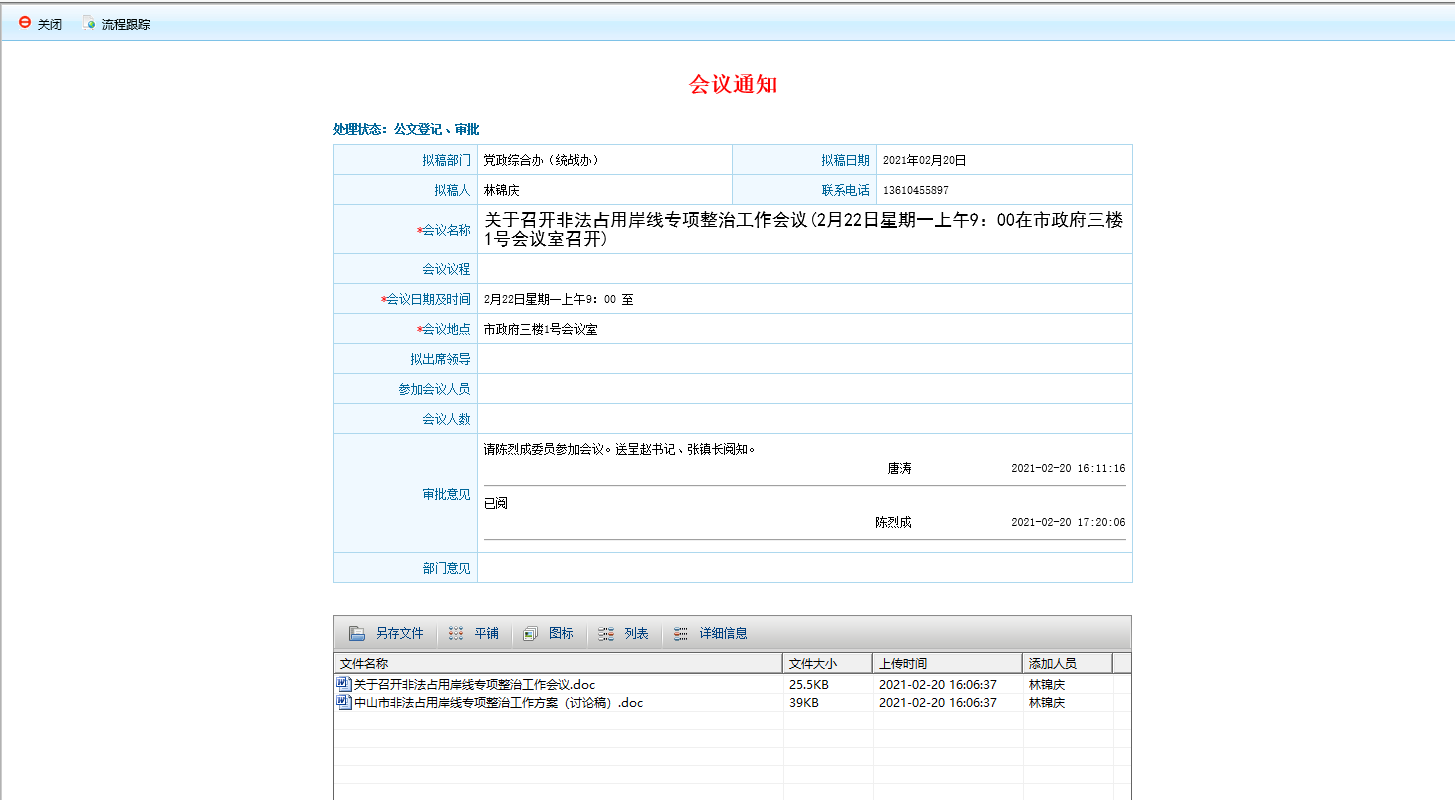The width and height of the screenshot is (1455, 800).
Task: Click doc icon of 关于召开非法占用岸线专项整治工作会议.doc
Action: click(x=344, y=684)
